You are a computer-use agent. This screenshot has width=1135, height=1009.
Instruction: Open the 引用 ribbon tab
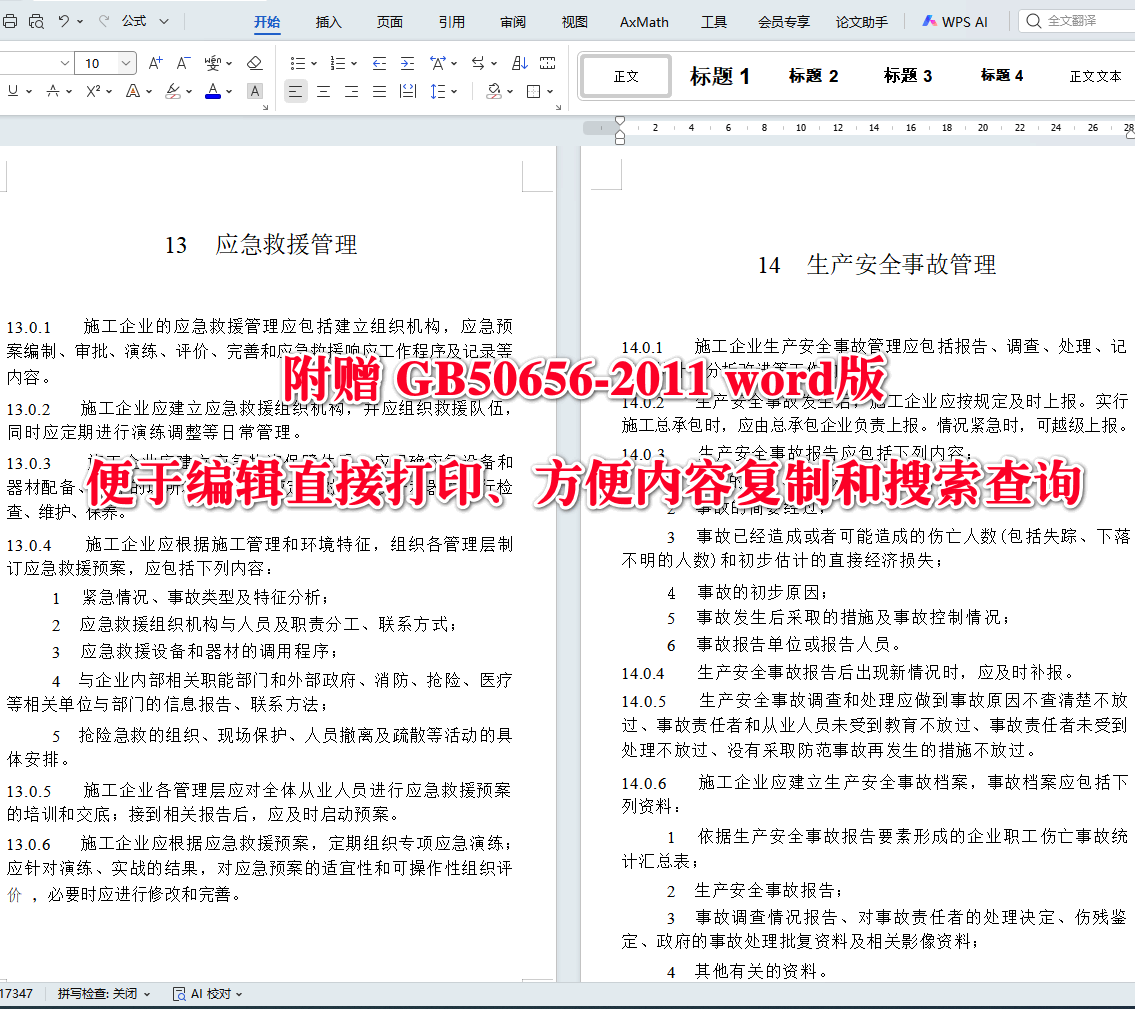[452, 22]
